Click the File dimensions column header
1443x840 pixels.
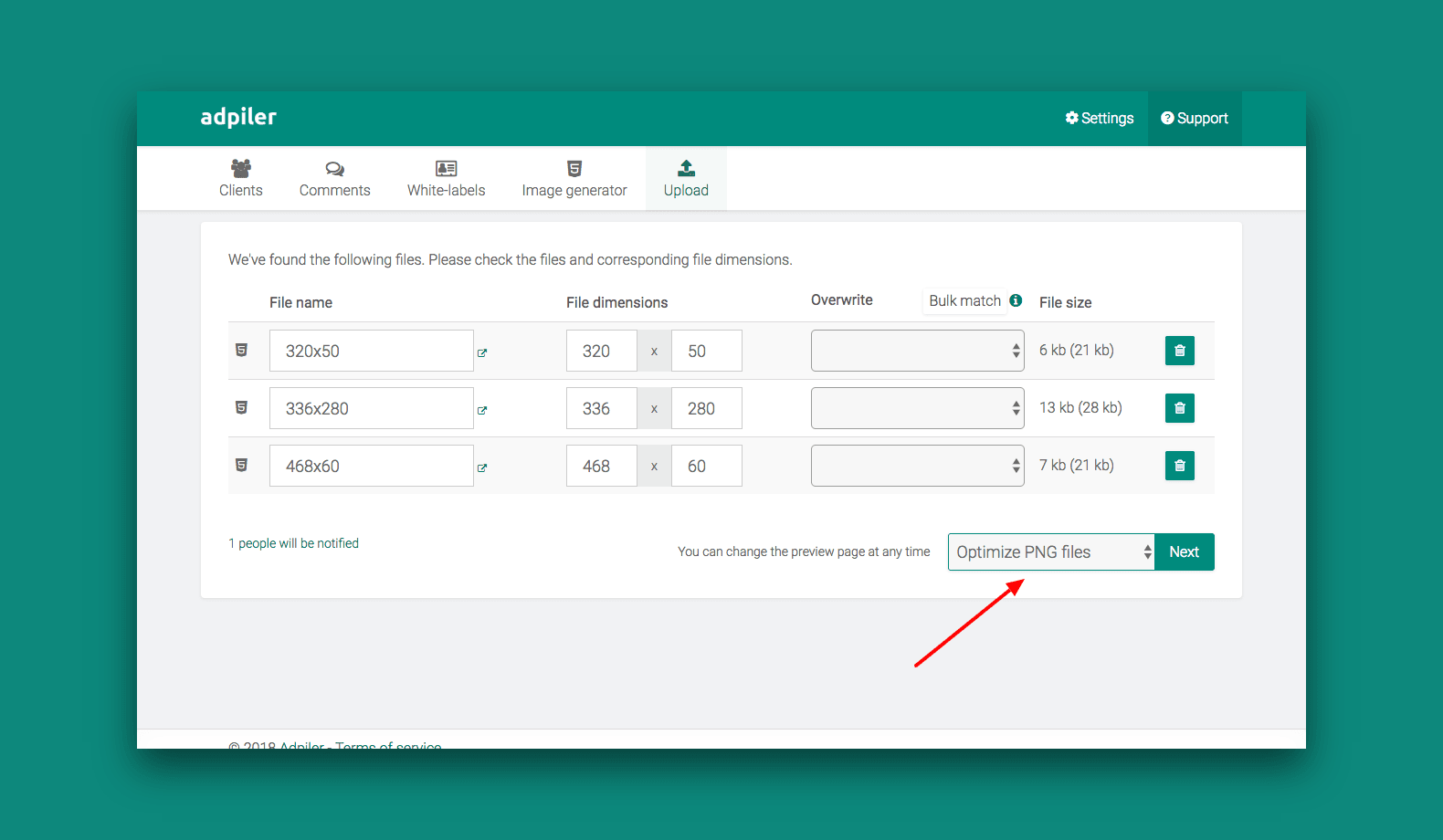tap(617, 302)
